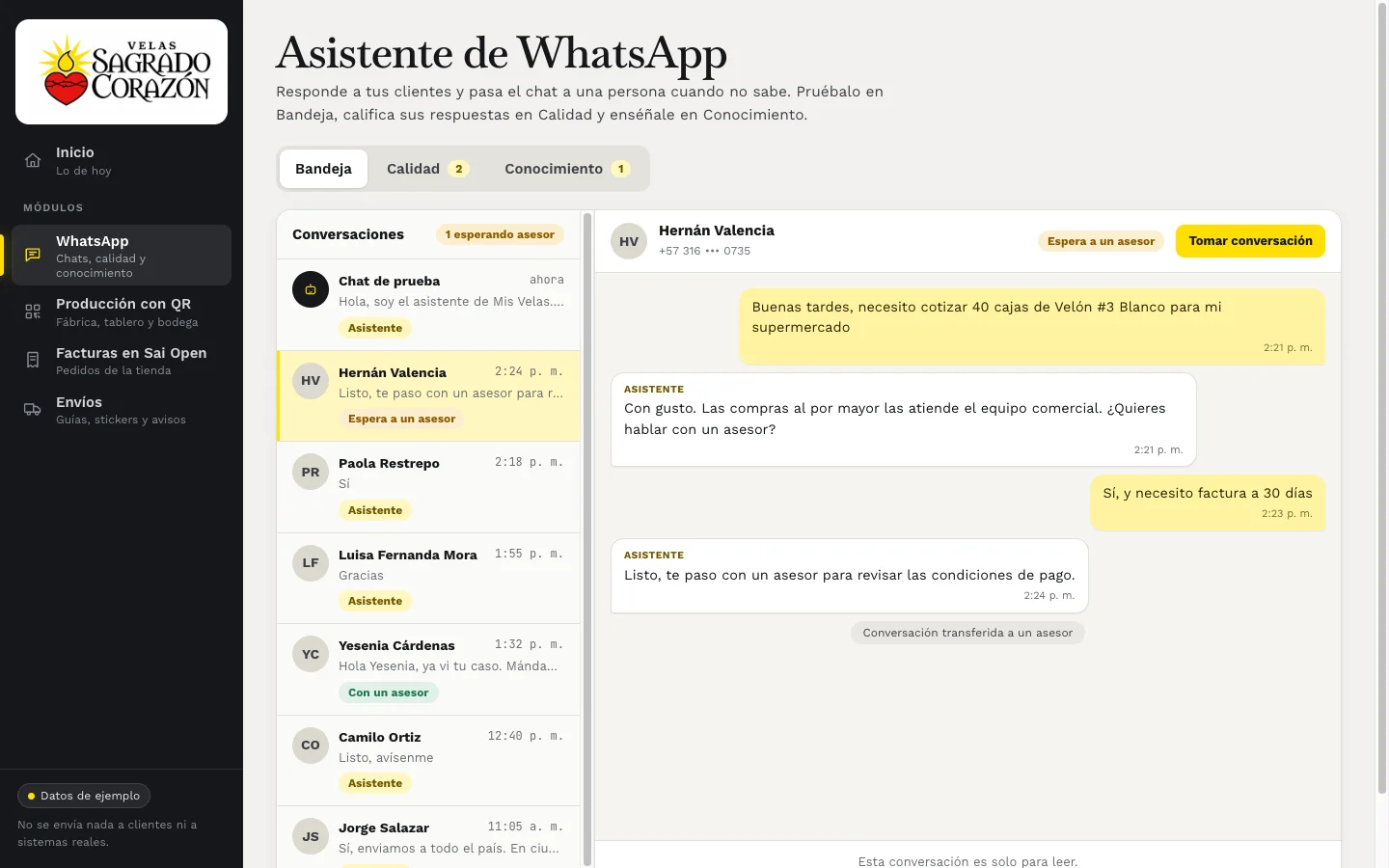
Task: Select Paola Restrepo's conversation
Action: click(x=428, y=487)
